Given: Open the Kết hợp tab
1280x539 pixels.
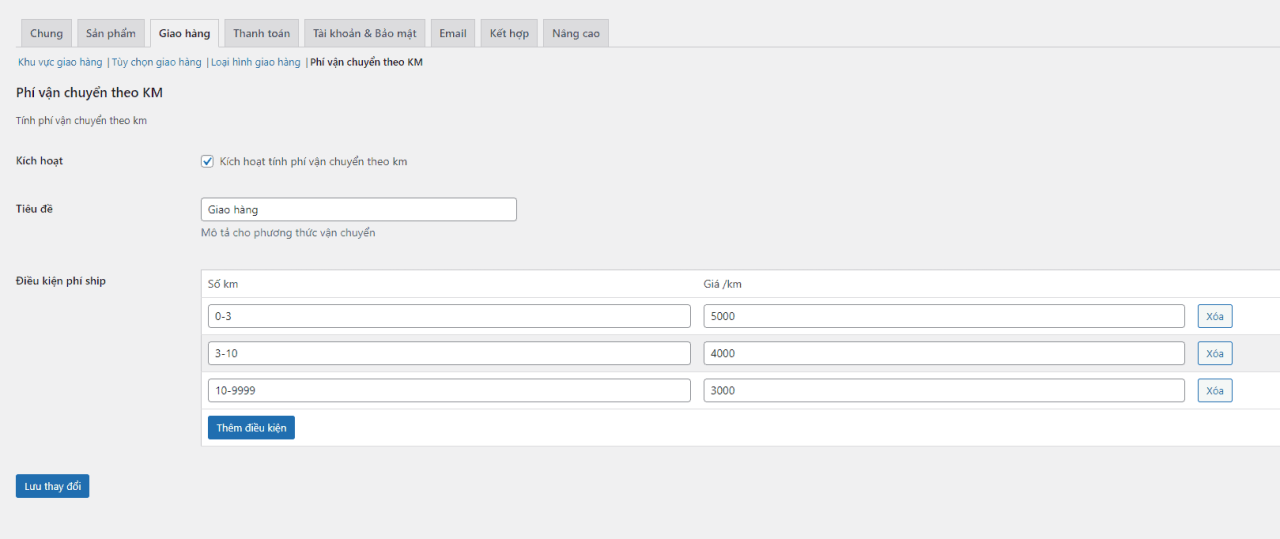Looking at the screenshot, I should (509, 33).
